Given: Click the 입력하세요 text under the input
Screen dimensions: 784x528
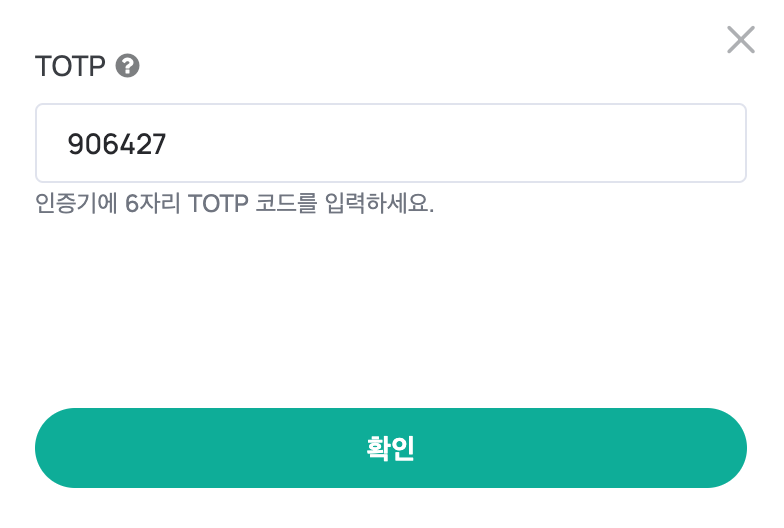Looking at the screenshot, I should coord(379,203).
